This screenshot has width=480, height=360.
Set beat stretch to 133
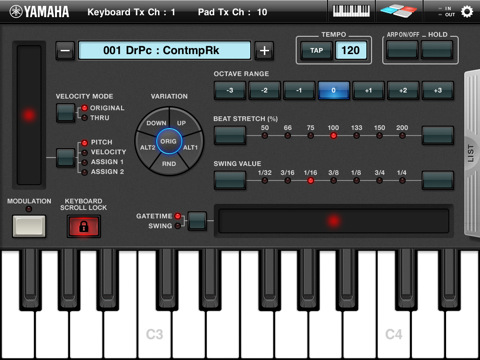pos(356,135)
